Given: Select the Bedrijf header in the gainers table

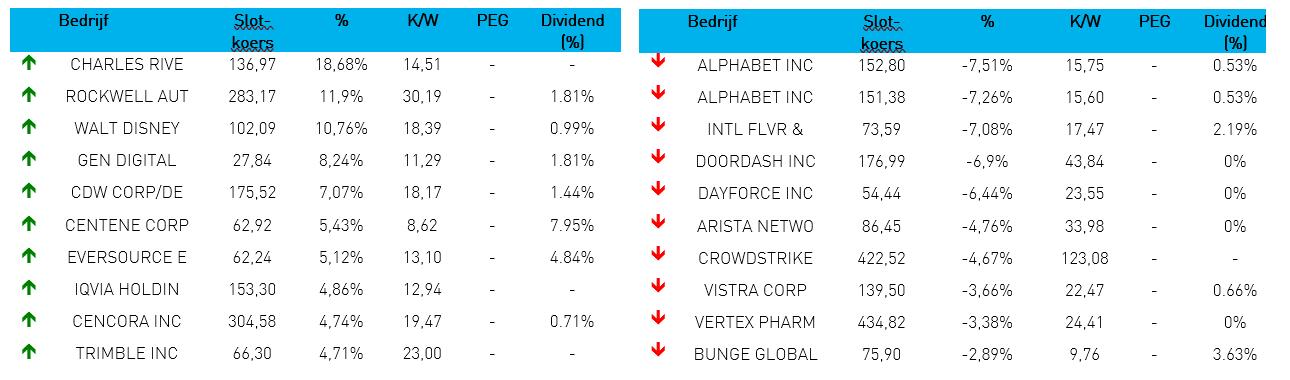Looking at the screenshot, I should (x=83, y=20).
